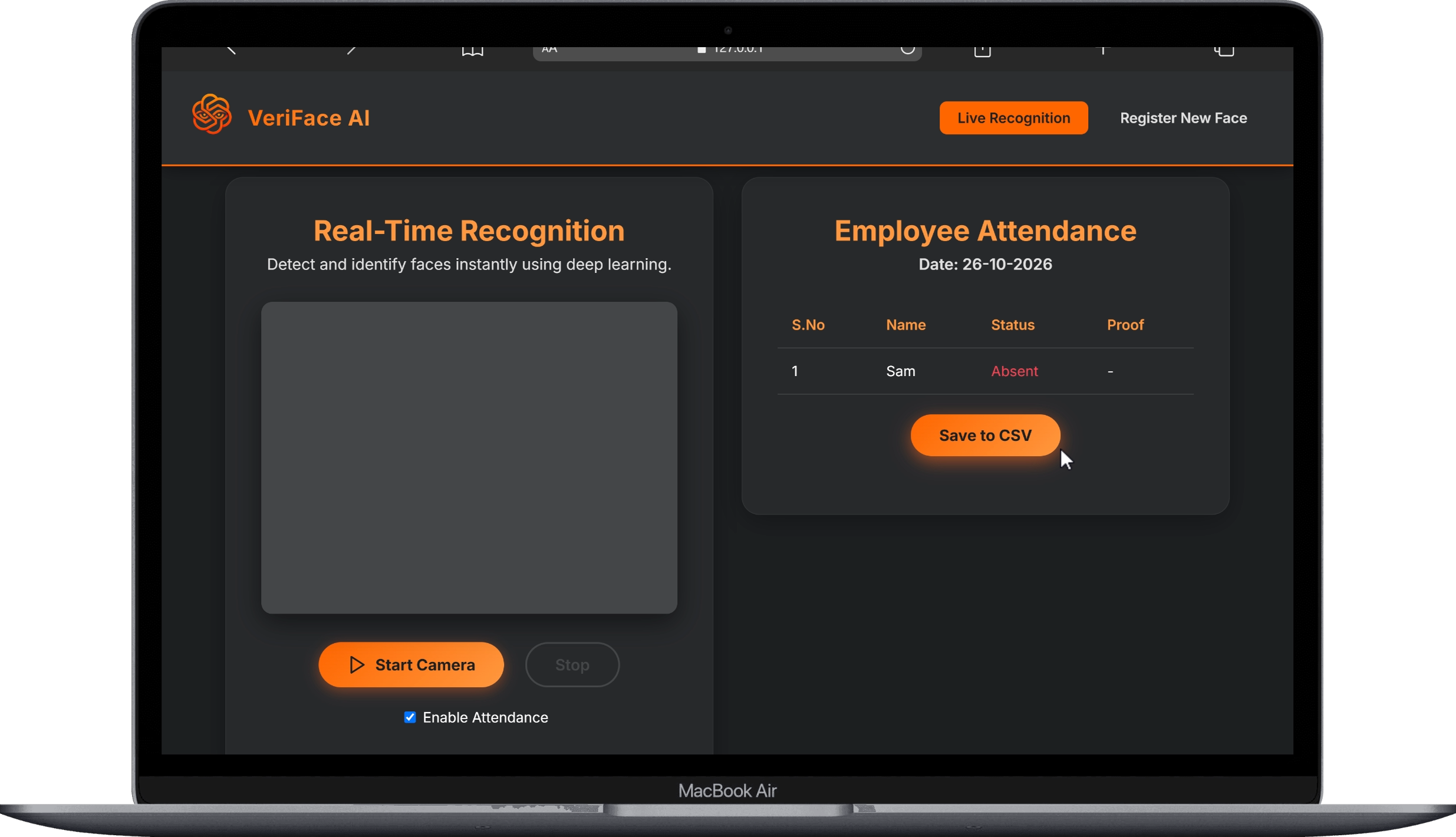This screenshot has height=837, width=1456.
Task: Click the disabled Stop button
Action: [x=572, y=664]
